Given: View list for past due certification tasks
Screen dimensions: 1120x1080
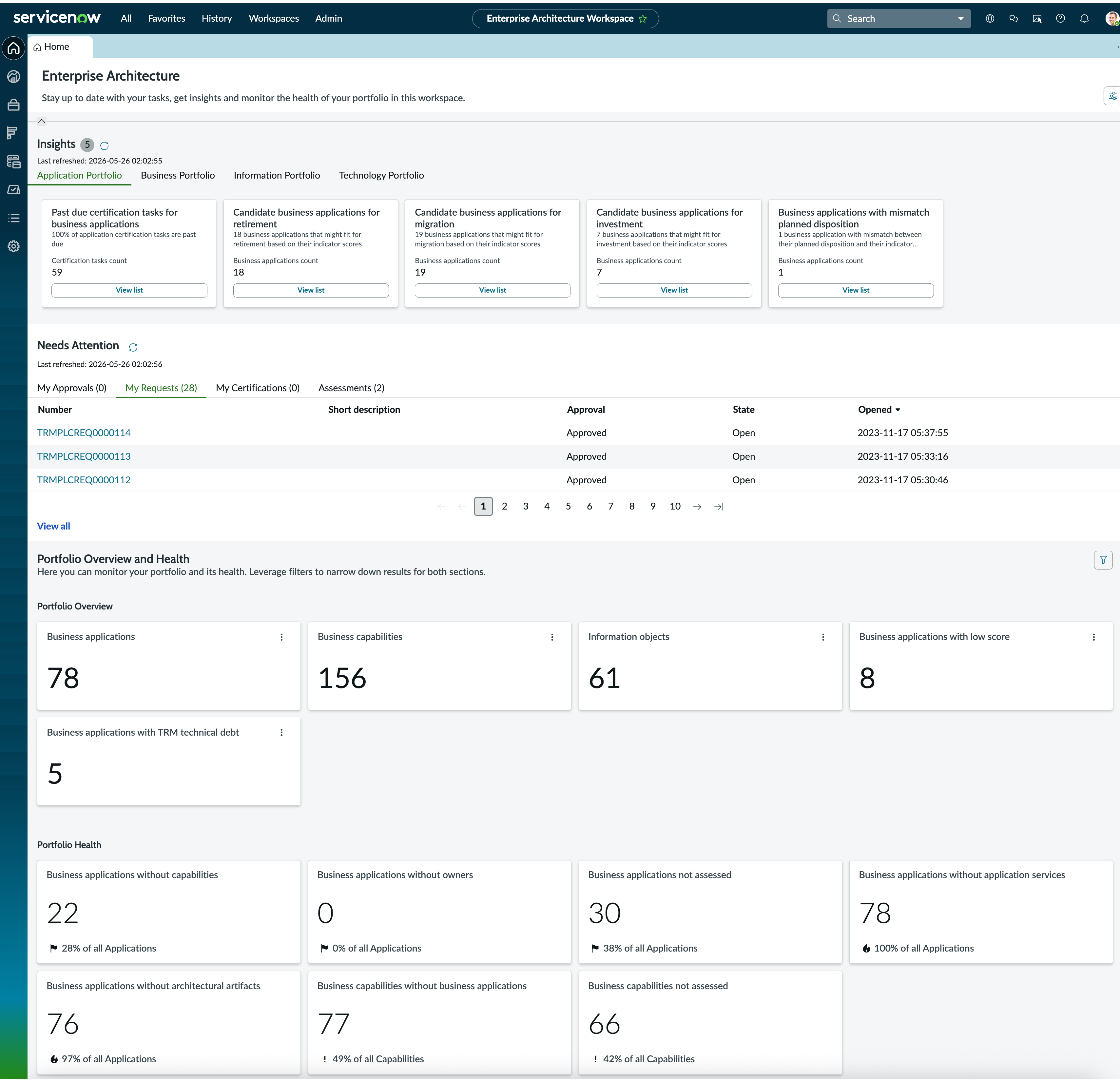Looking at the screenshot, I should [x=129, y=290].
